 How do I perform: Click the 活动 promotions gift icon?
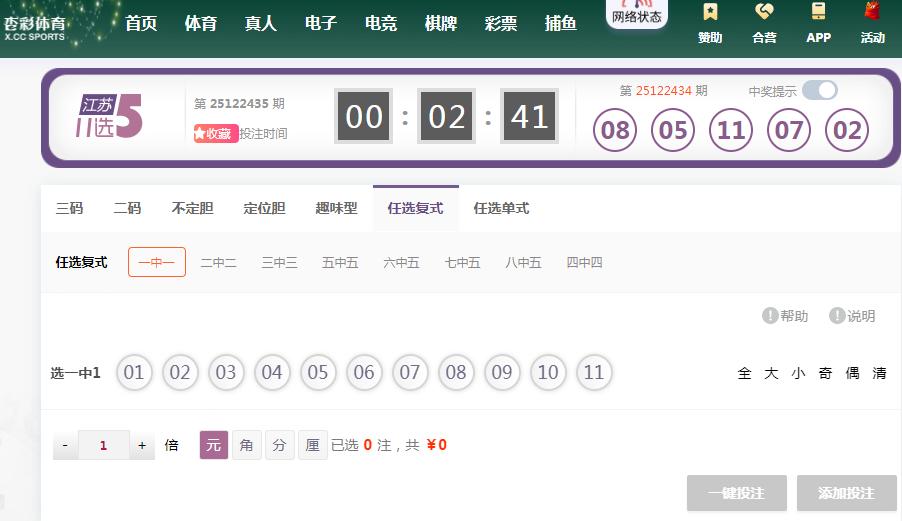872,13
